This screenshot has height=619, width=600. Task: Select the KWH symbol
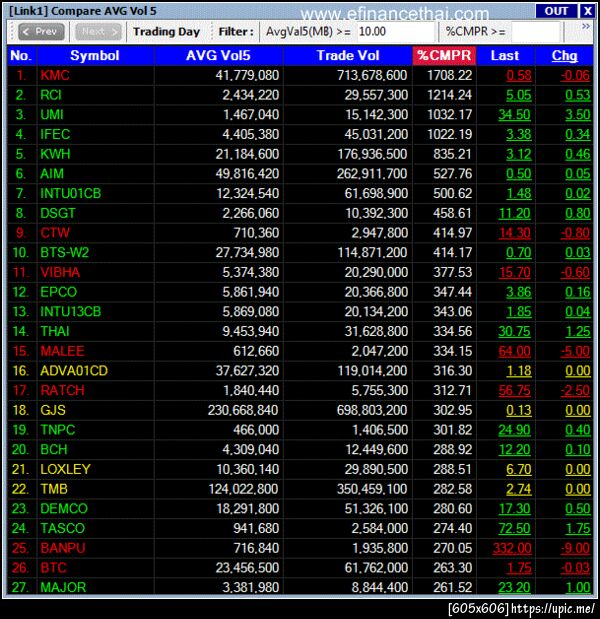tap(55, 154)
